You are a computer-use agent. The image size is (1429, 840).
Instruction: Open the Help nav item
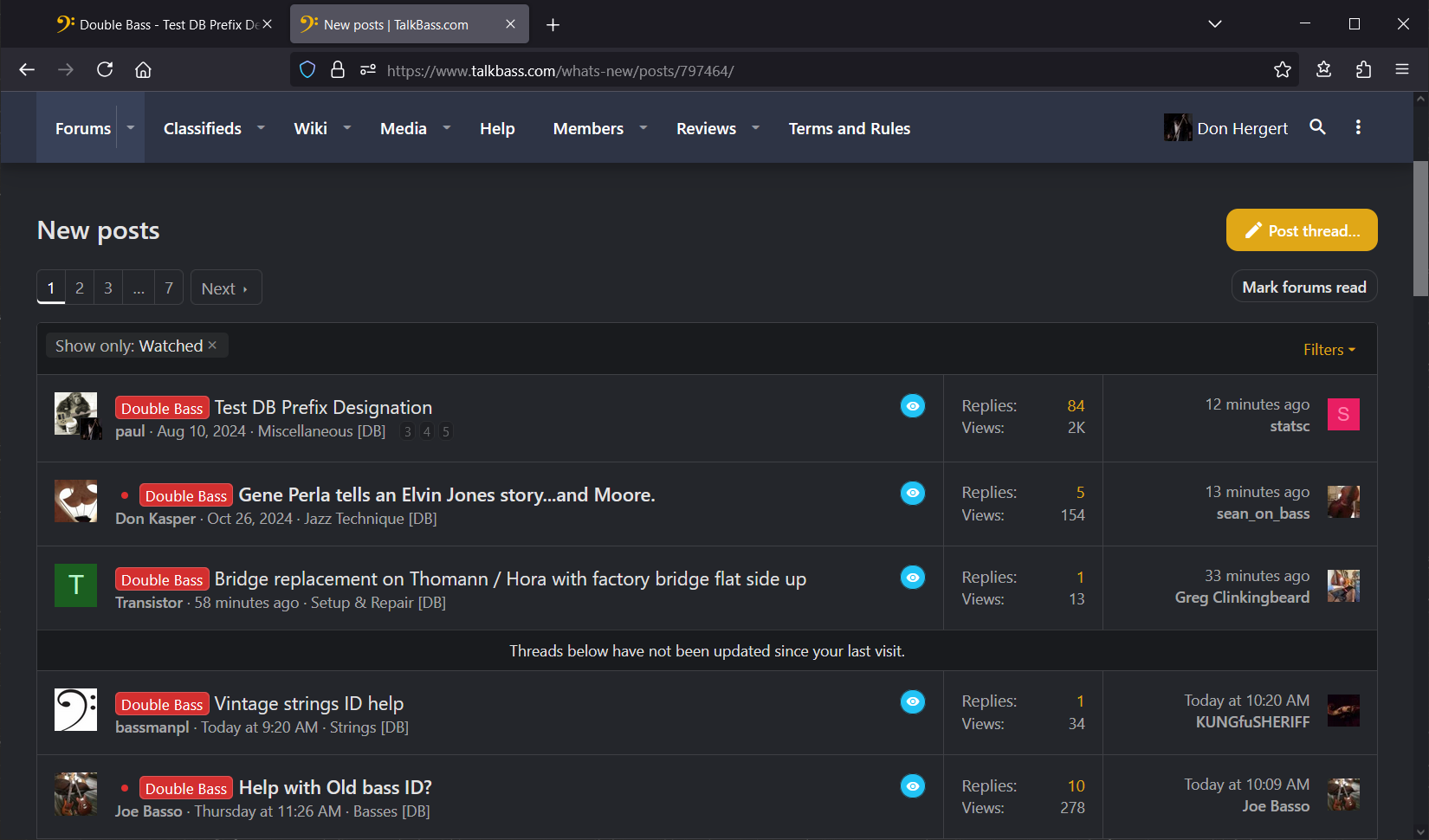497,128
